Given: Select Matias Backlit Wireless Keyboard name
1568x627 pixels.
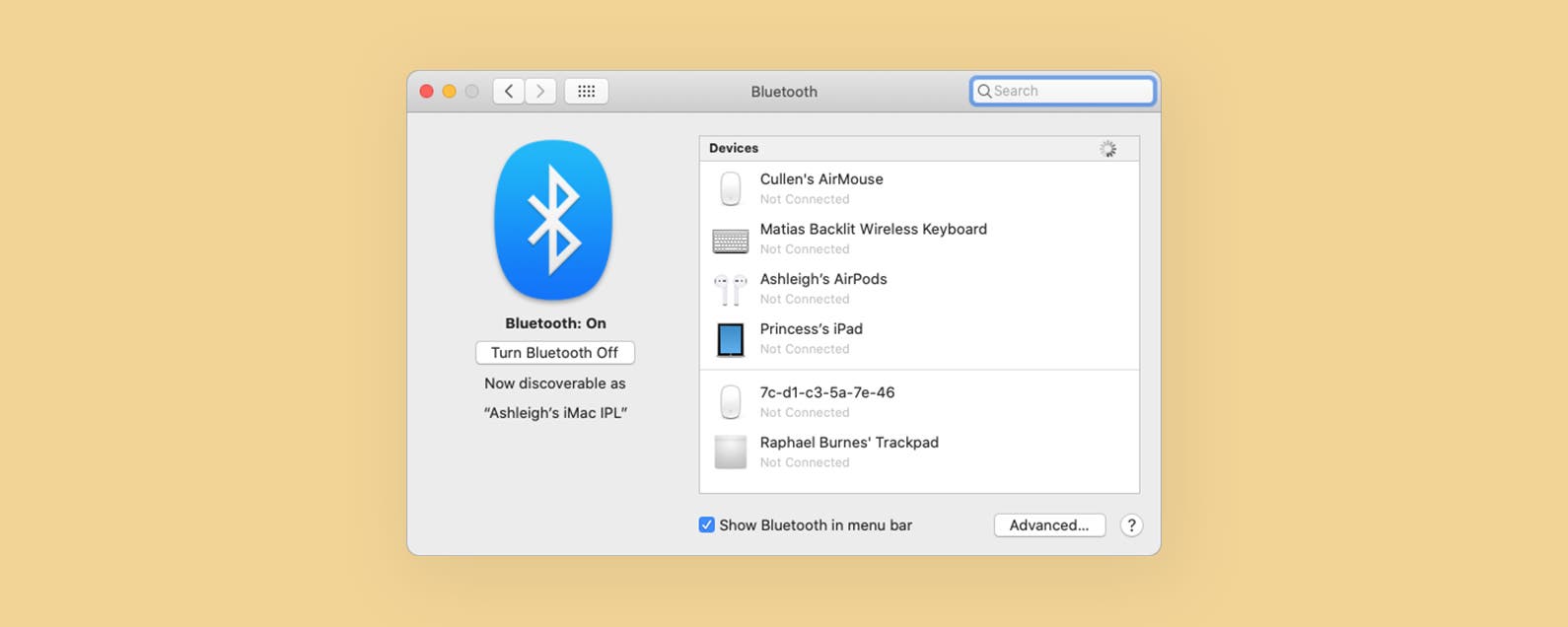Looking at the screenshot, I should coord(874,229).
